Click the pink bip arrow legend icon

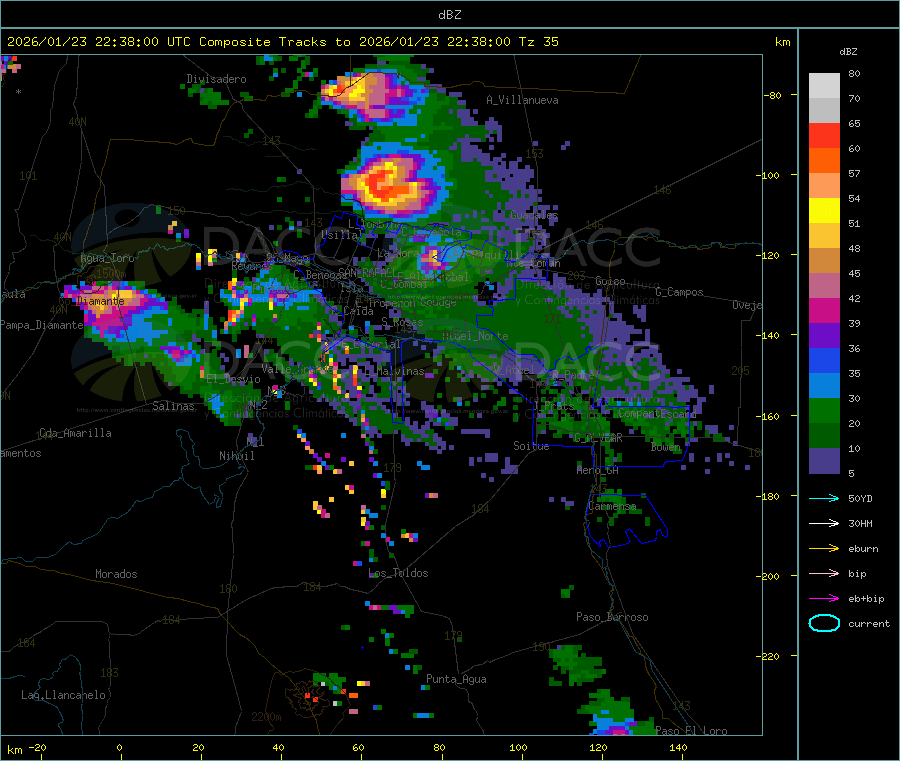point(824,573)
